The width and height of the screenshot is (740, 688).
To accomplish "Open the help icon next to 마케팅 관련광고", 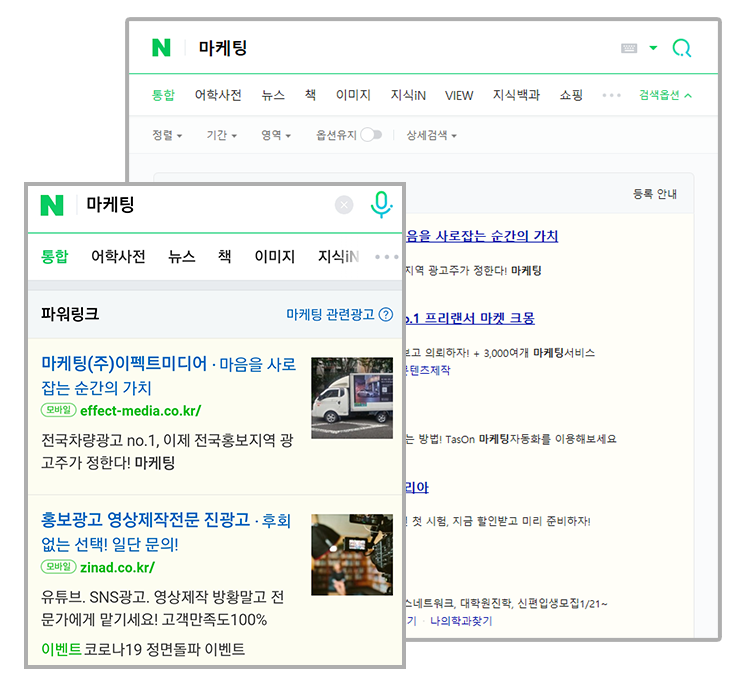I will pos(386,314).
